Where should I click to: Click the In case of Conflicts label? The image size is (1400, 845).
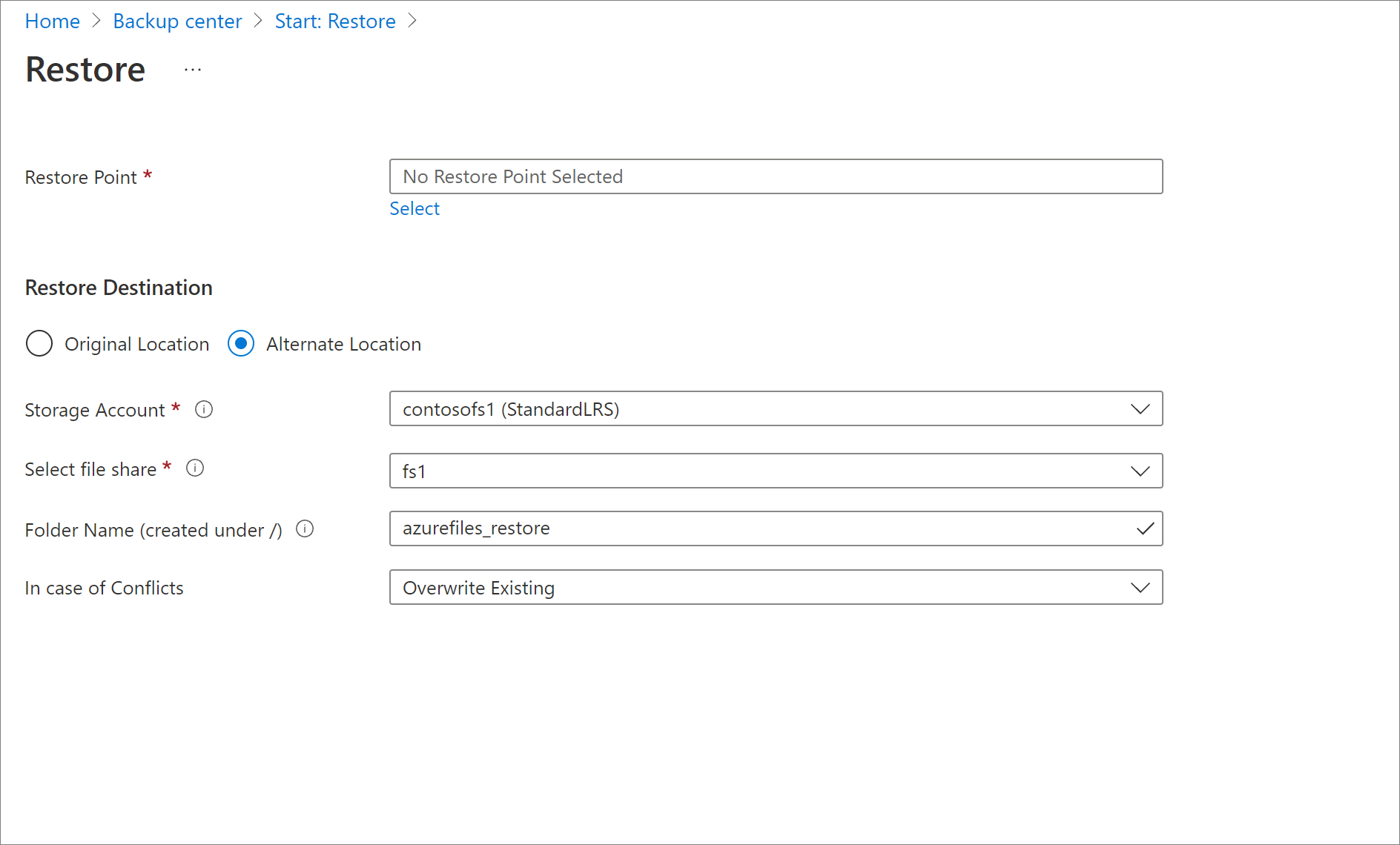click(x=104, y=589)
